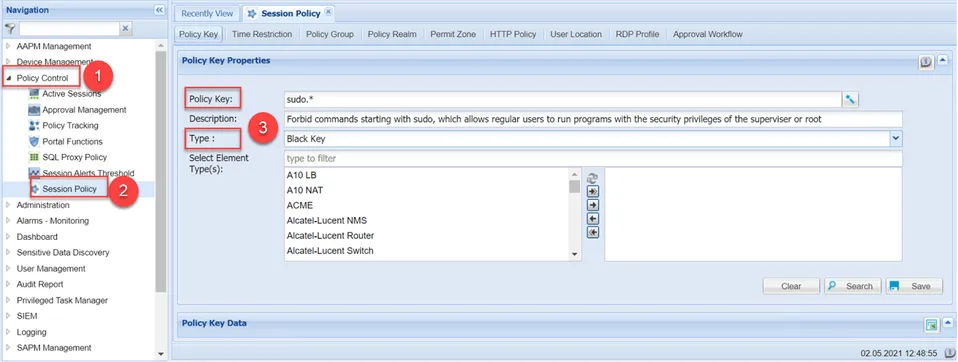Move all element types right with double arrow

point(592,192)
